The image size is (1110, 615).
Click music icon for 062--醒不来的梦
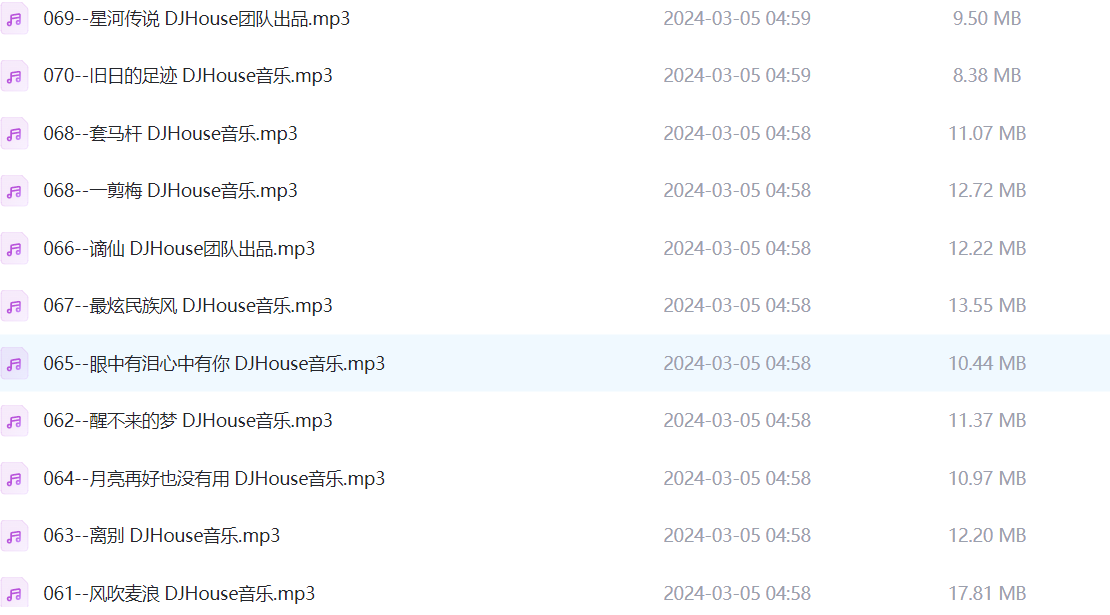click(x=14, y=422)
